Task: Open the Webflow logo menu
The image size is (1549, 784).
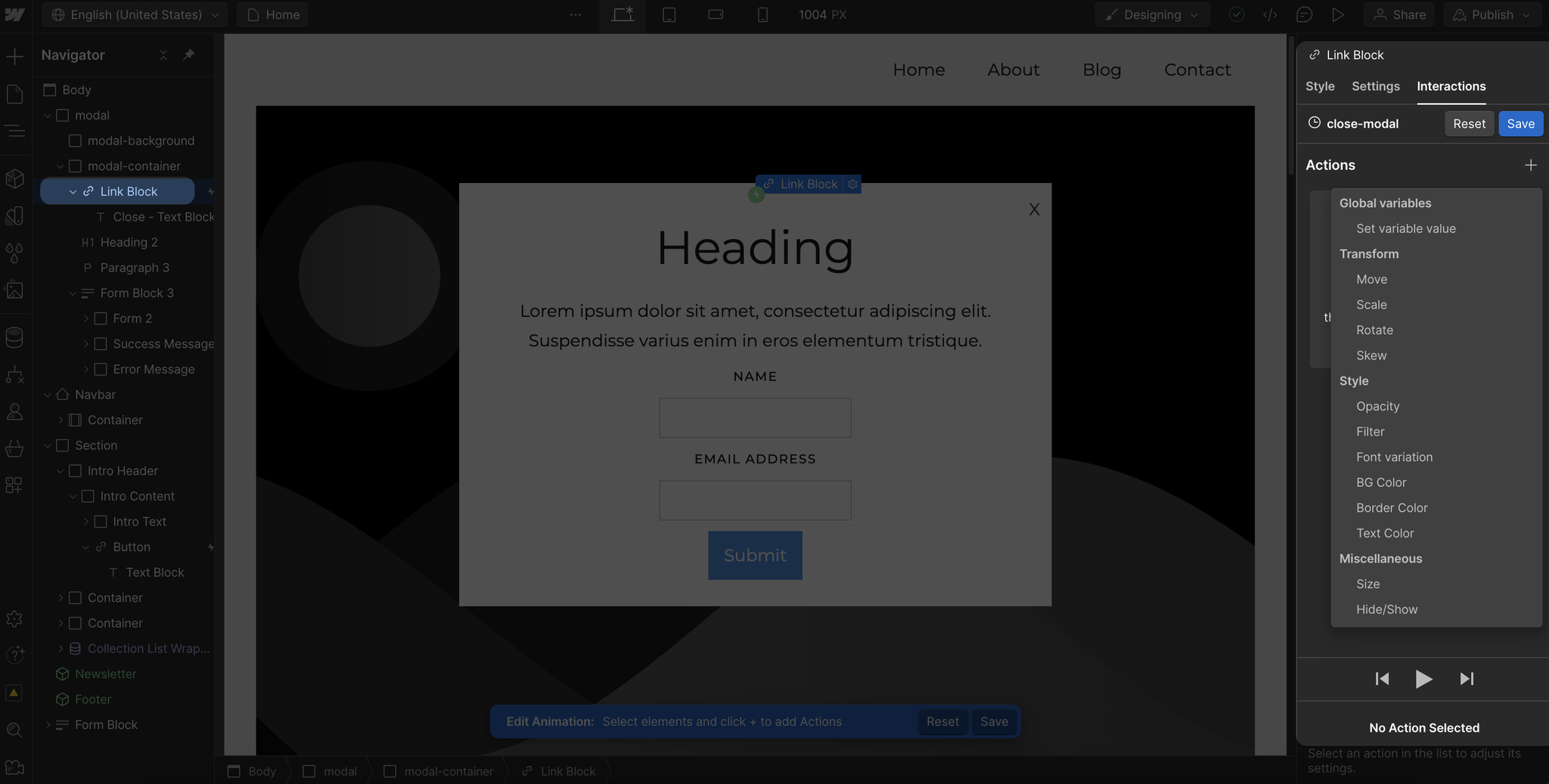Action: click(14, 14)
